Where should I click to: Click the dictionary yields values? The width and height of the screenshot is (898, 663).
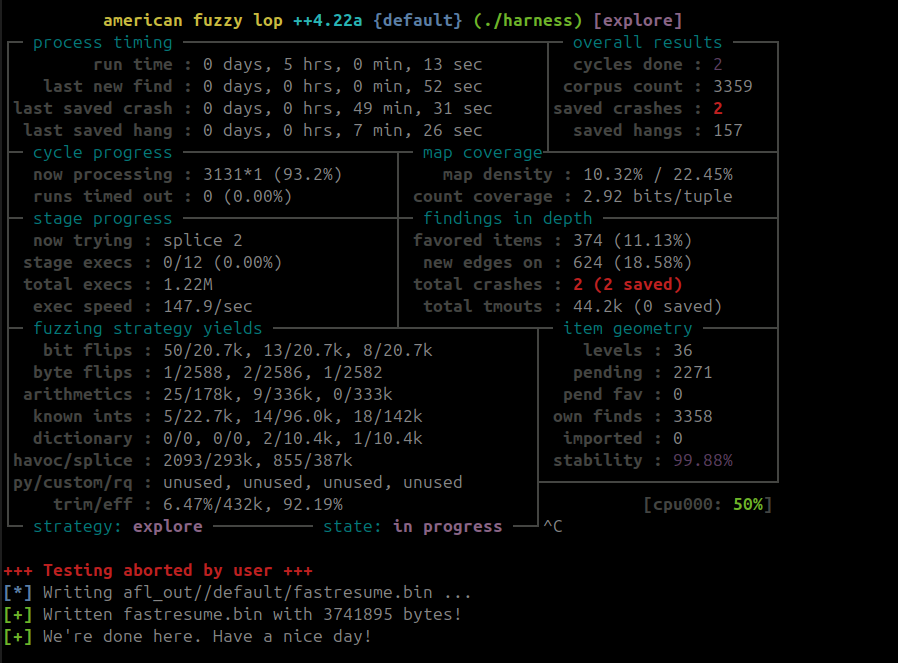(293, 439)
